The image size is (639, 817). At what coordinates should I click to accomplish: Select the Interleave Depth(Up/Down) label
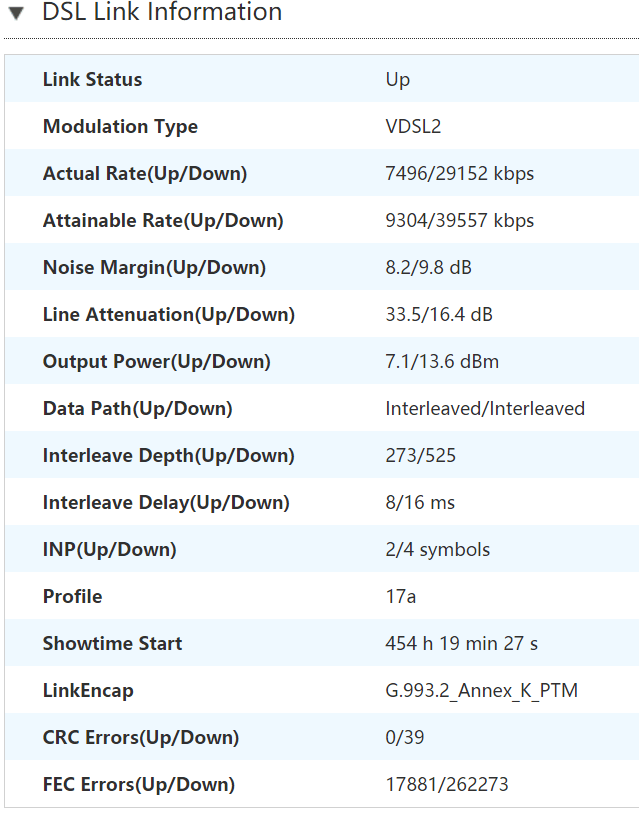[168, 456]
